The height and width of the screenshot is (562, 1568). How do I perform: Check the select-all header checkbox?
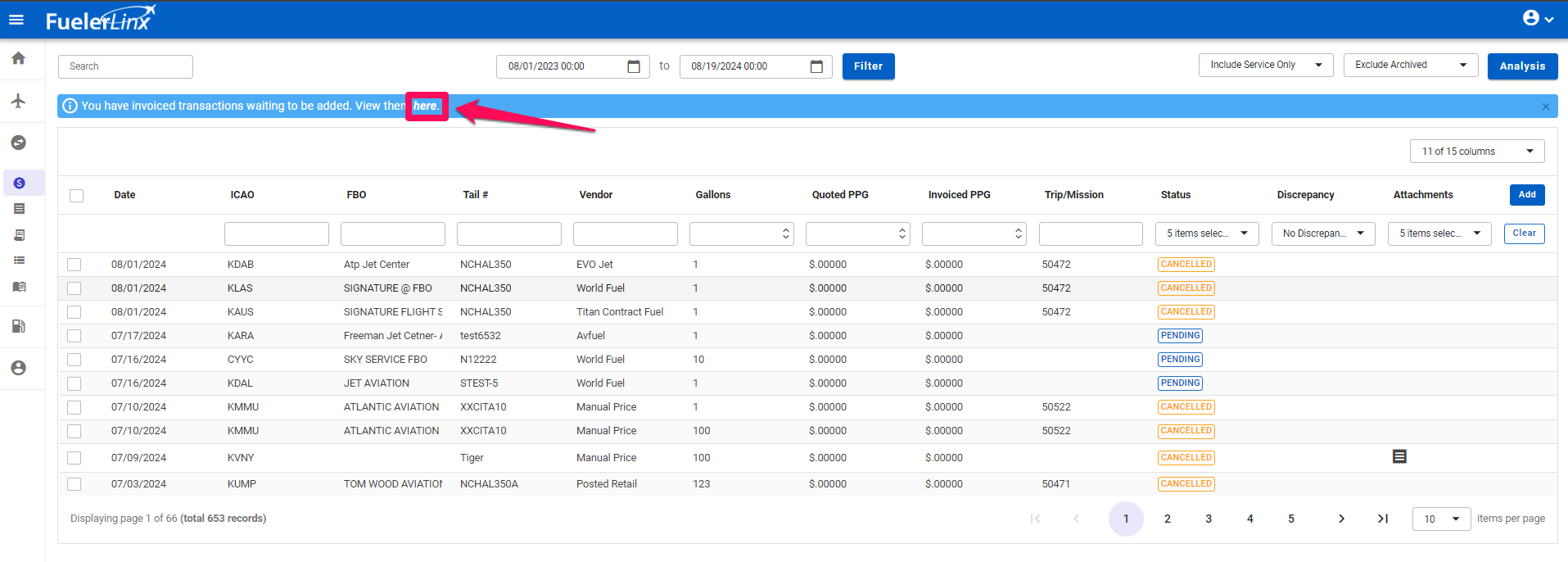(x=77, y=196)
